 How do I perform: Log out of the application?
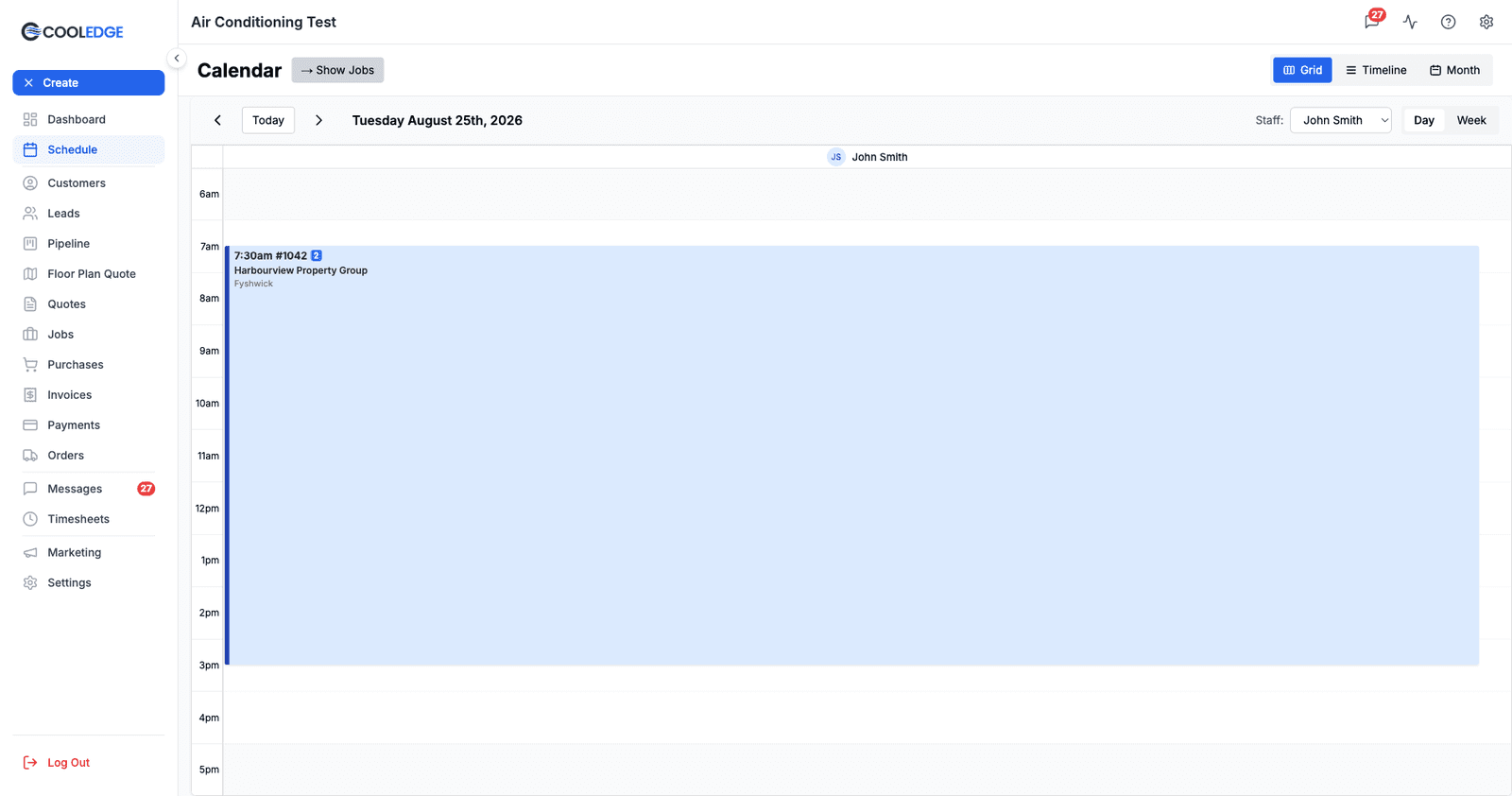[x=57, y=763]
